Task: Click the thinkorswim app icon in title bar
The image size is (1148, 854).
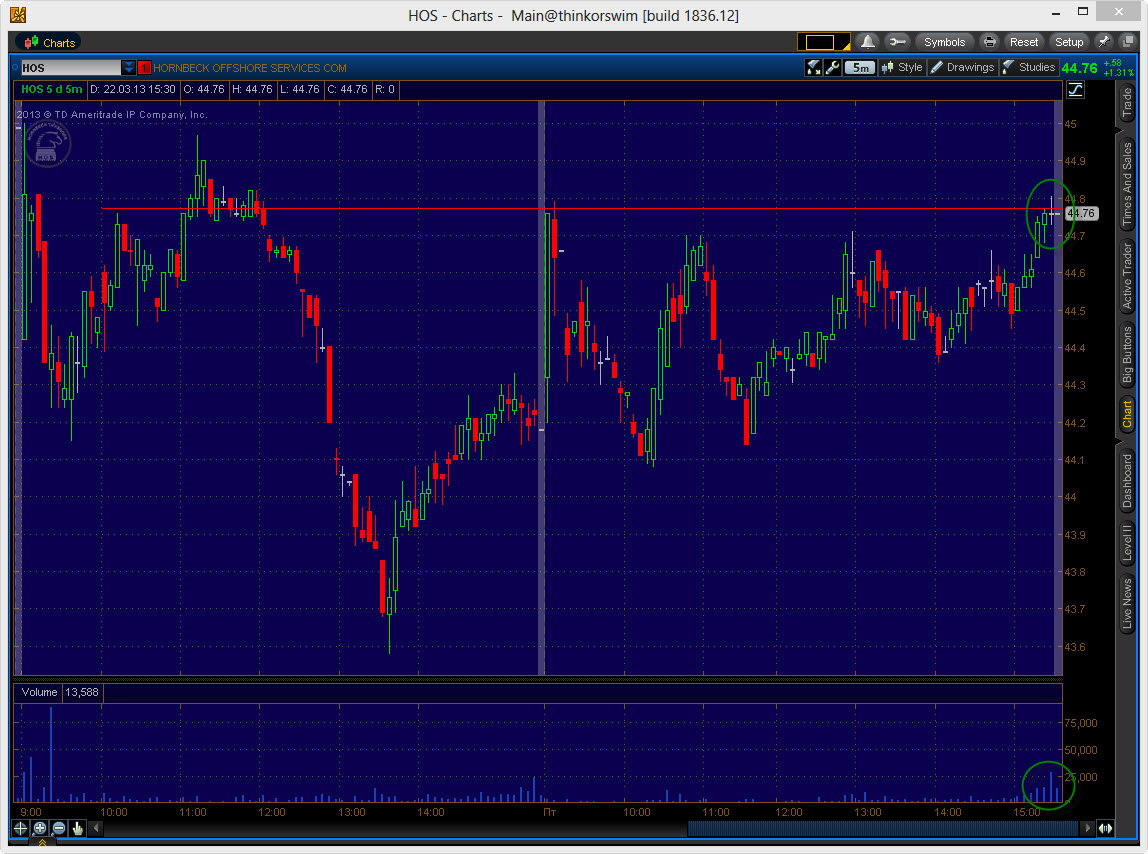Action: pyautogui.click(x=18, y=15)
